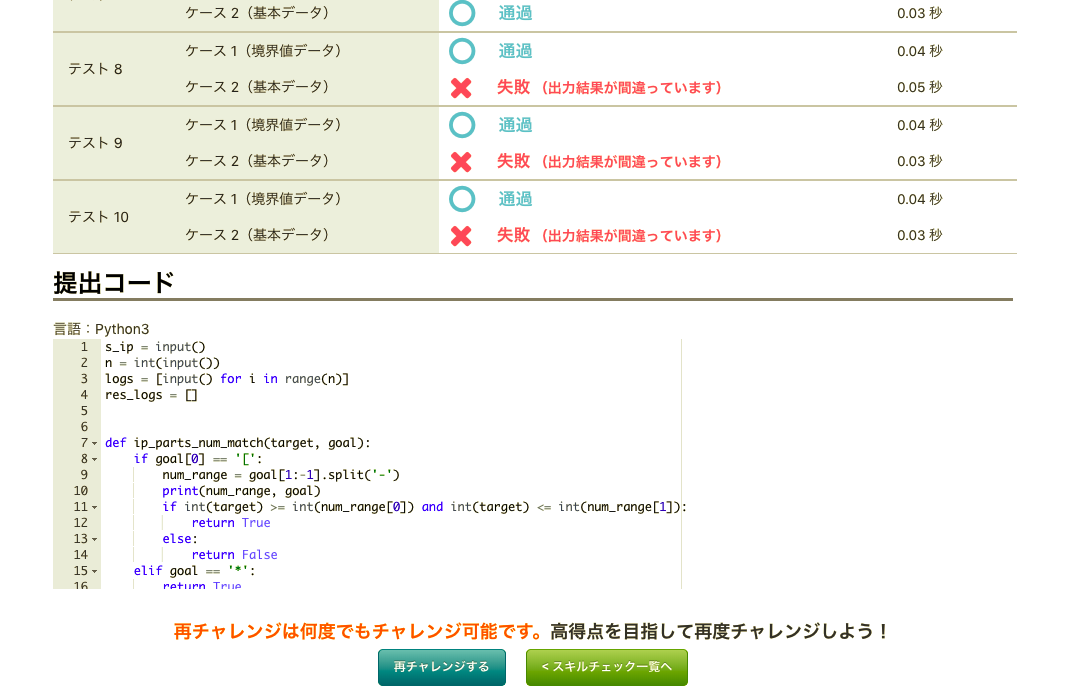The height and width of the screenshot is (696, 1073).
Task: Click 失敗 message in テスト 9 ケース 2
Action: [x=609, y=161]
